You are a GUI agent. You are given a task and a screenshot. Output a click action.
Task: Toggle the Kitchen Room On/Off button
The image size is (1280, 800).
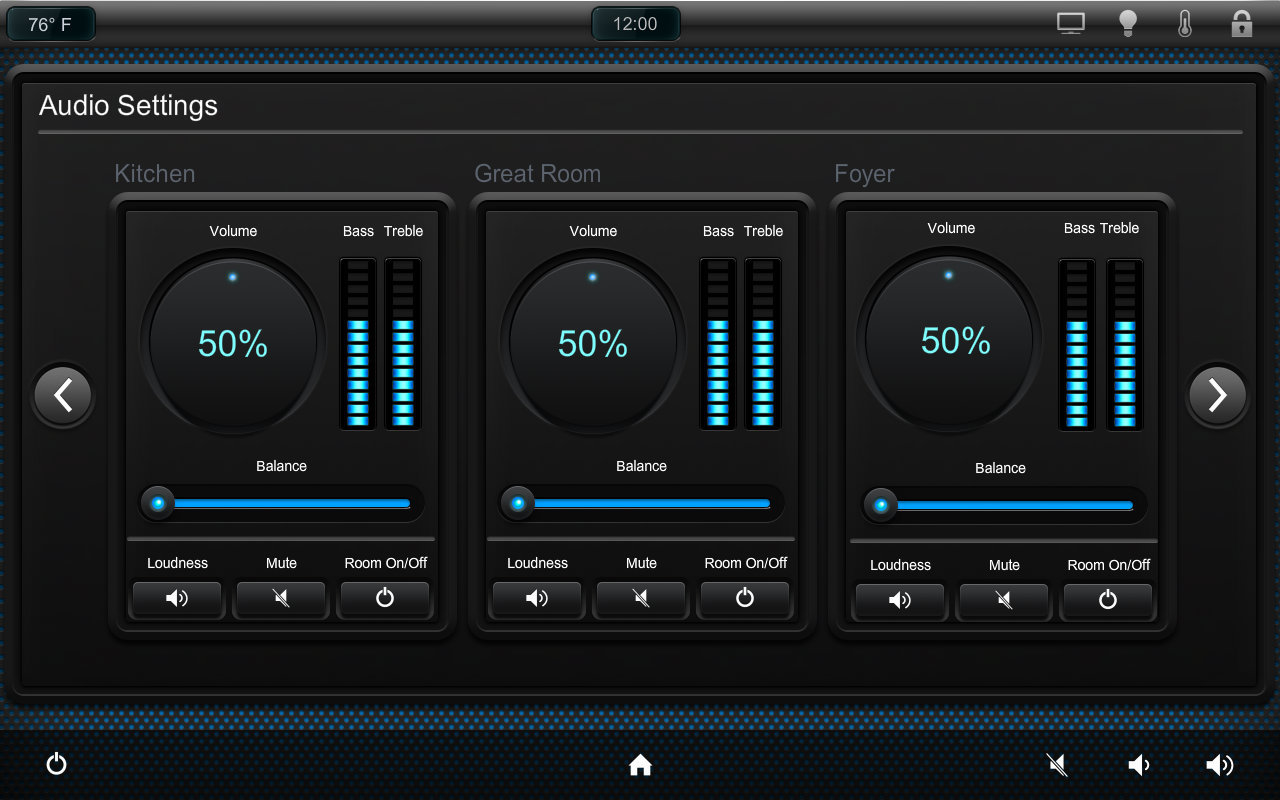(385, 599)
